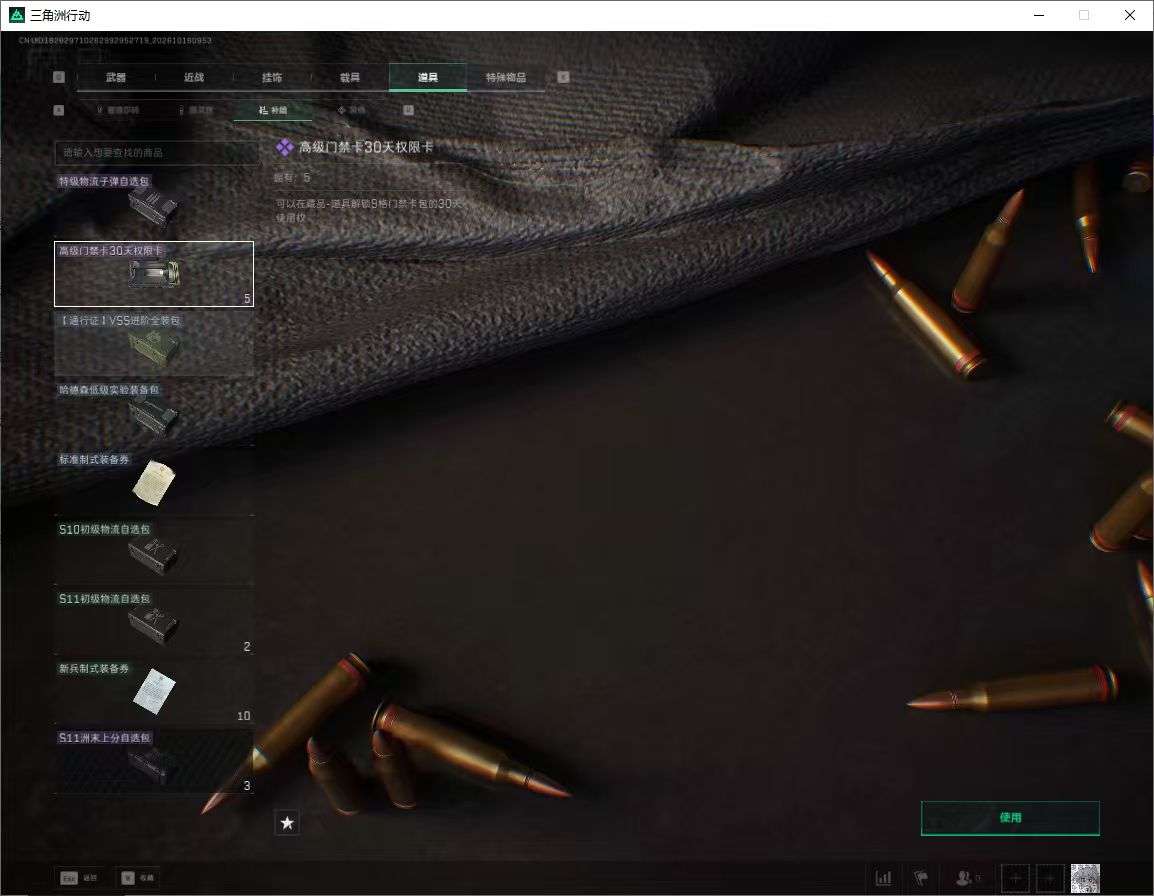Viewport: 1154px width, 896px height.
Task: Click the 三角洲行动 app icon in title bar
Action: 16,15
